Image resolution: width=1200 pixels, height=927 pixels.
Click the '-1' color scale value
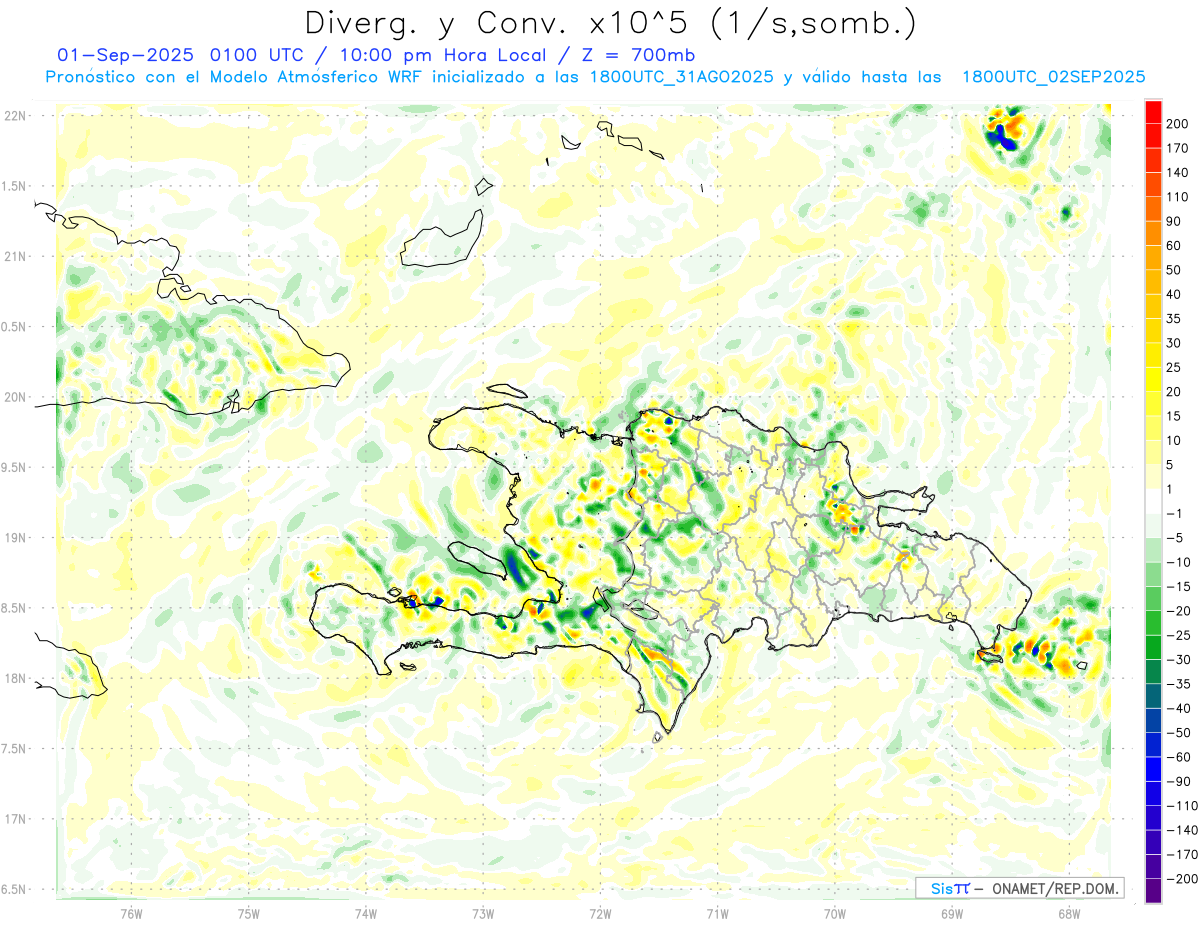click(x=1175, y=513)
